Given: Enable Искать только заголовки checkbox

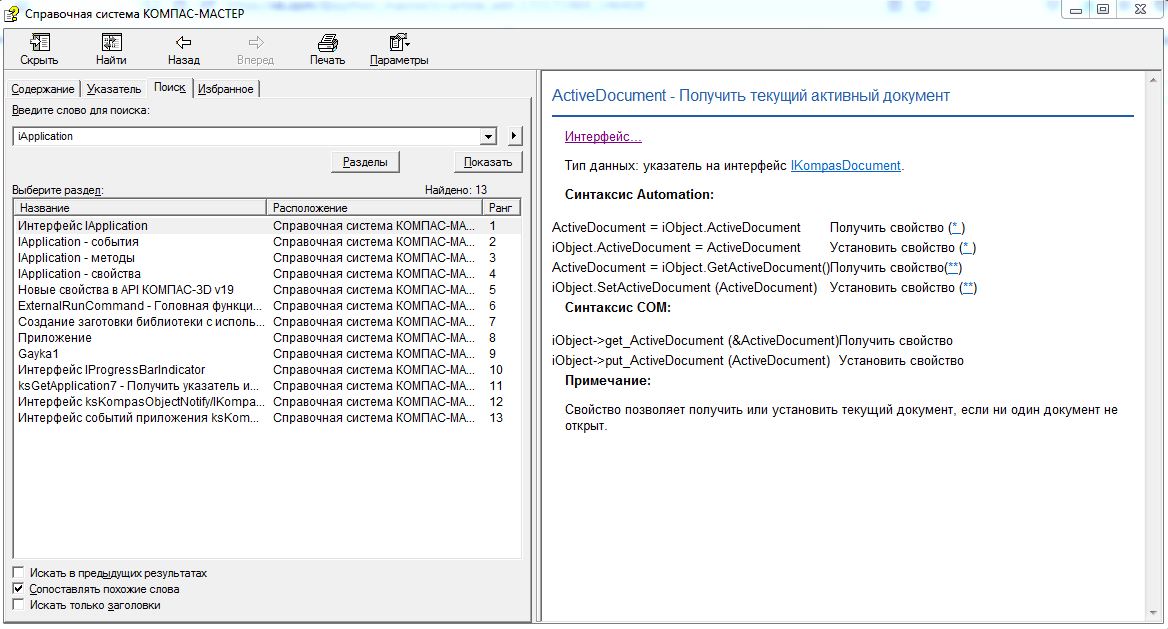Looking at the screenshot, I should tap(19, 605).
